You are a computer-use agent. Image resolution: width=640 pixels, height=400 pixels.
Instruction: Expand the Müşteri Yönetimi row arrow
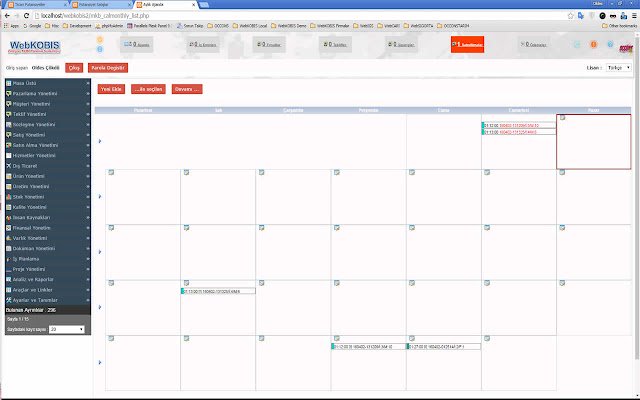[88, 104]
